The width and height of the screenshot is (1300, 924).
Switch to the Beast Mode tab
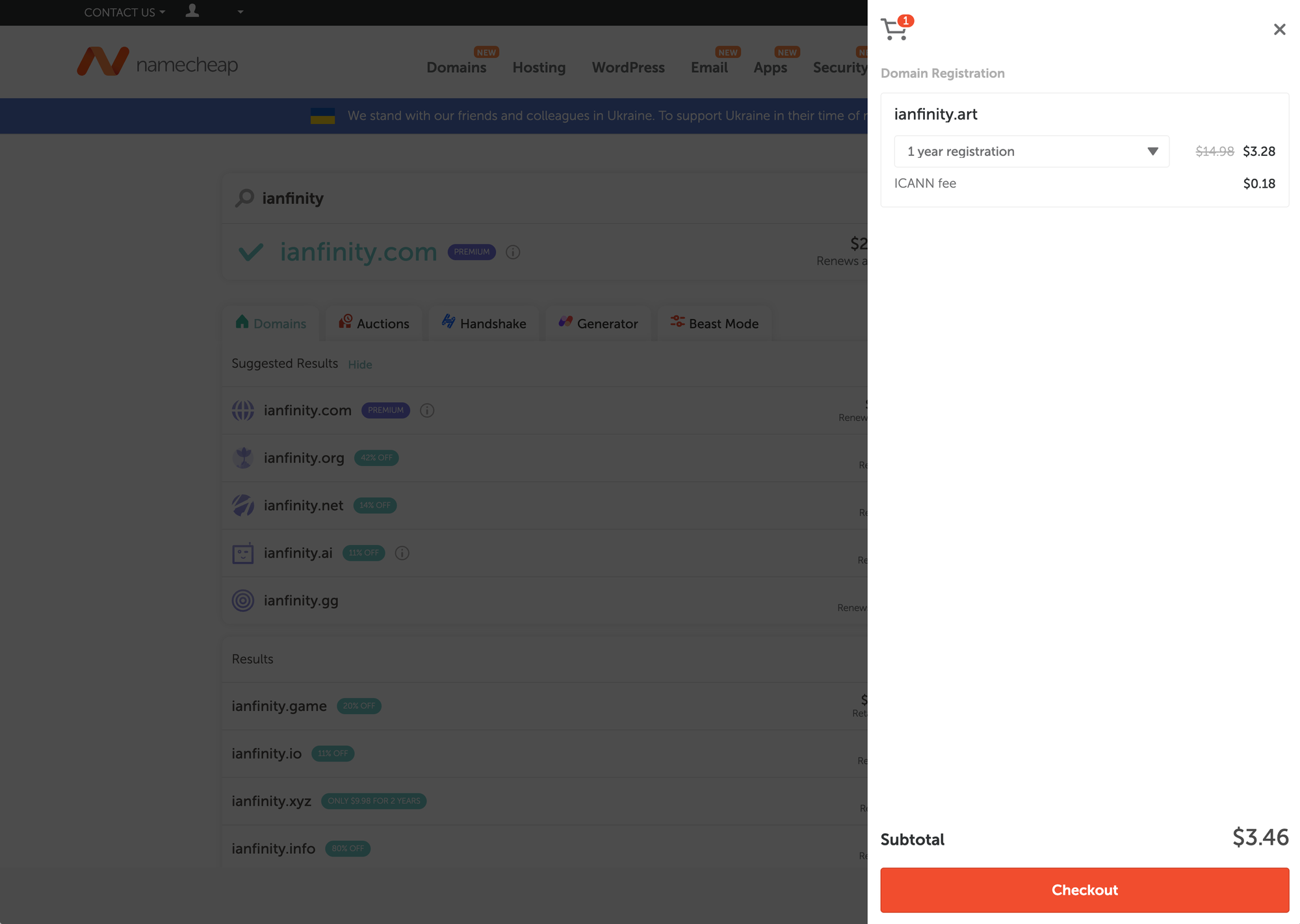714,323
